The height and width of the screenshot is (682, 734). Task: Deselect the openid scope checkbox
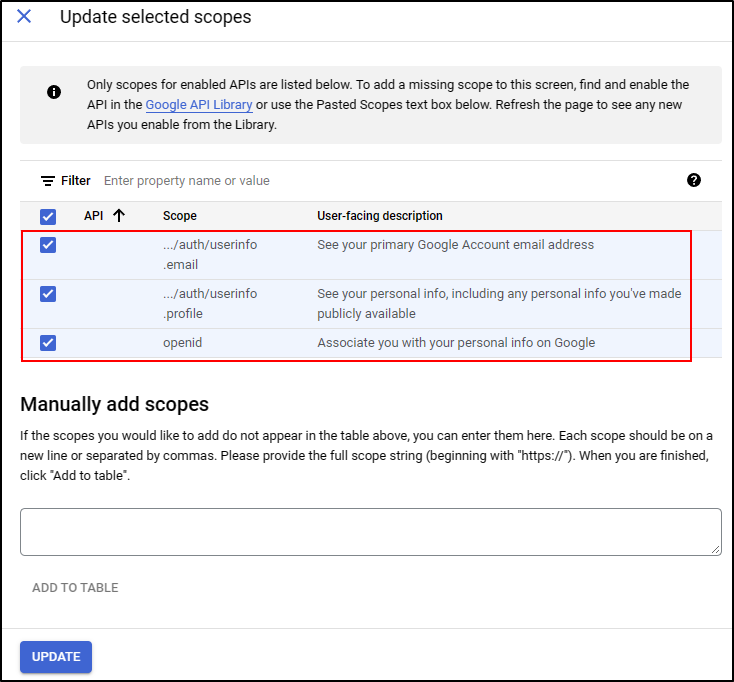click(48, 342)
